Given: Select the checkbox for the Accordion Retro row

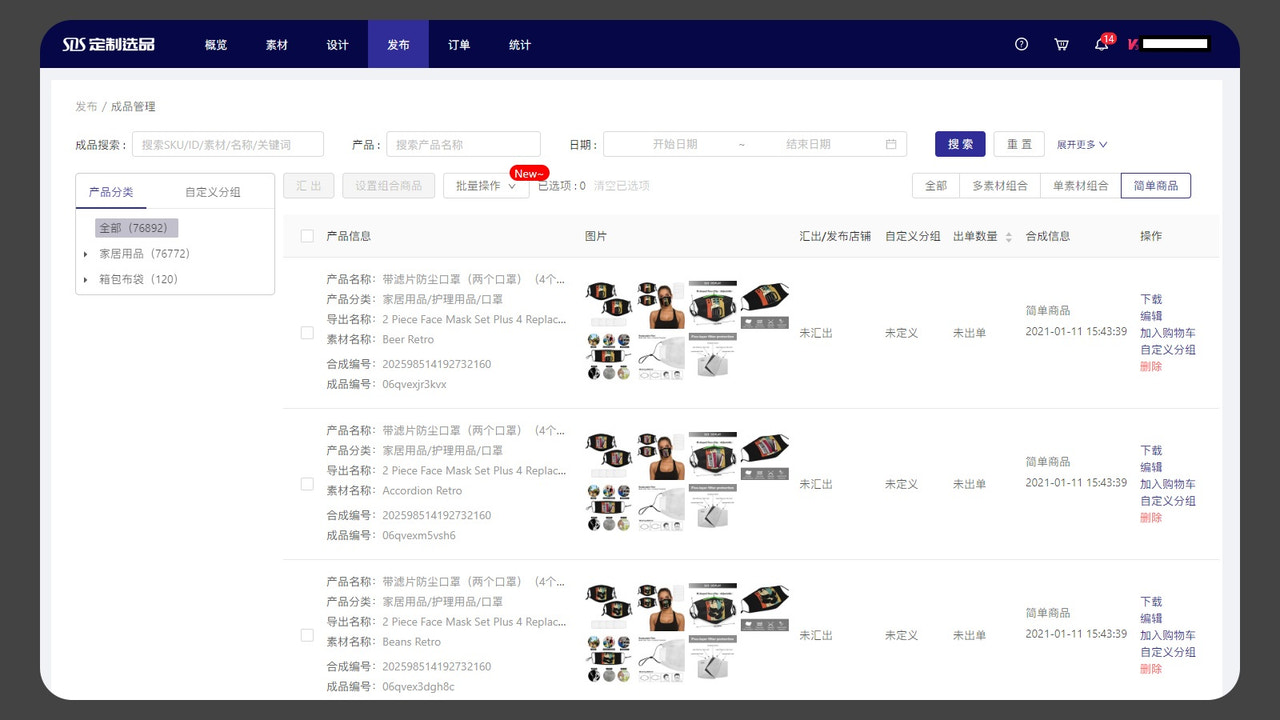Looking at the screenshot, I should pyautogui.click(x=307, y=484).
